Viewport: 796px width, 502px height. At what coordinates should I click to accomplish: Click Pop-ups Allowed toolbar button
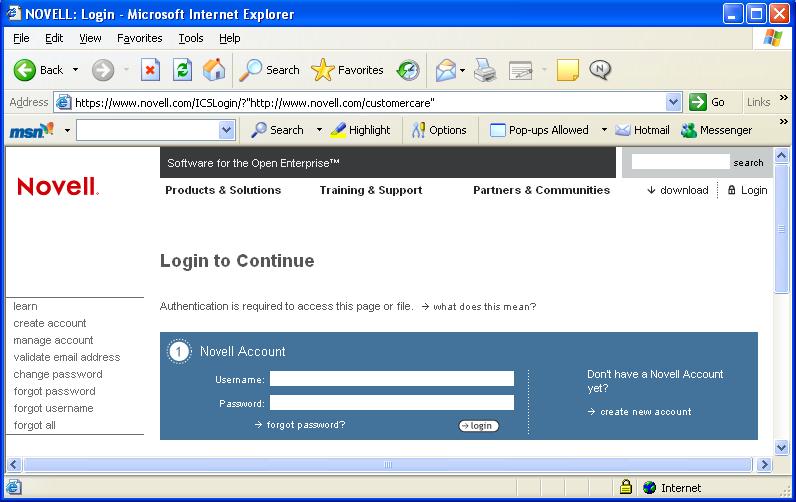(x=539, y=130)
